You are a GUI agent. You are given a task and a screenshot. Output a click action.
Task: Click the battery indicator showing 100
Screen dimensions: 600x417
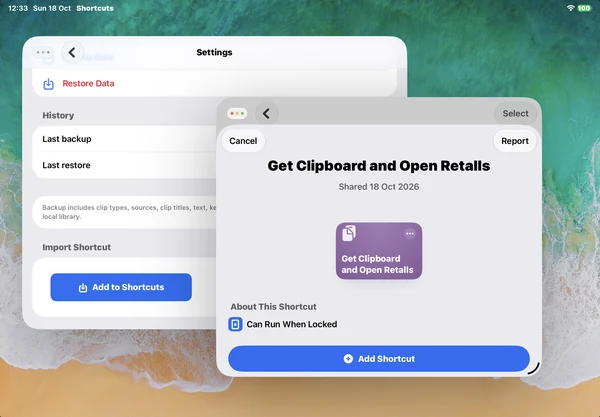tap(584, 8)
